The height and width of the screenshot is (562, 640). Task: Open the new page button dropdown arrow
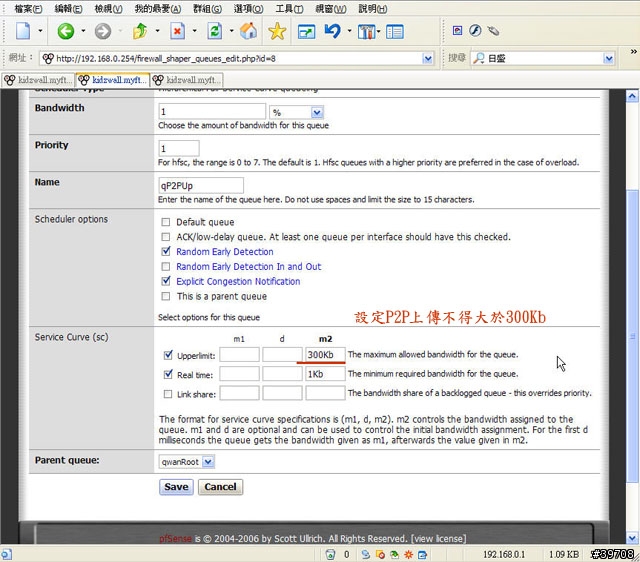[40, 31]
